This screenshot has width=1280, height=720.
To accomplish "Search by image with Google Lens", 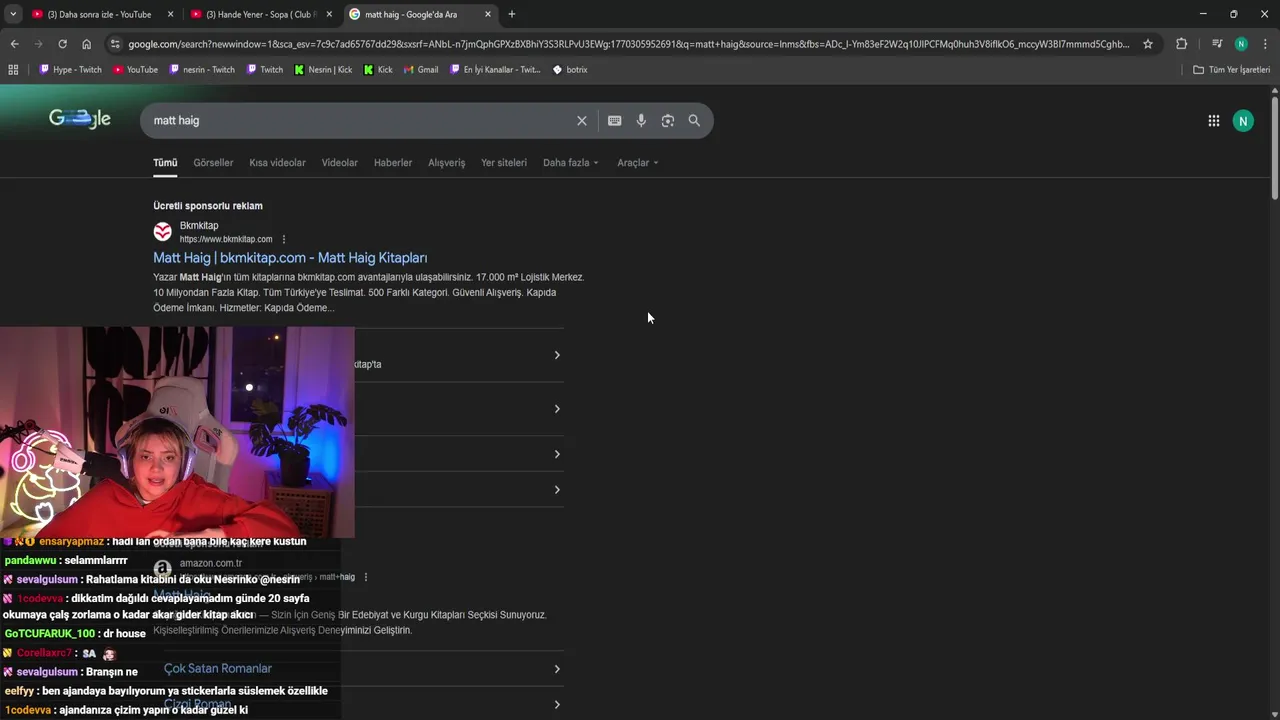I will click(x=667, y=121).
